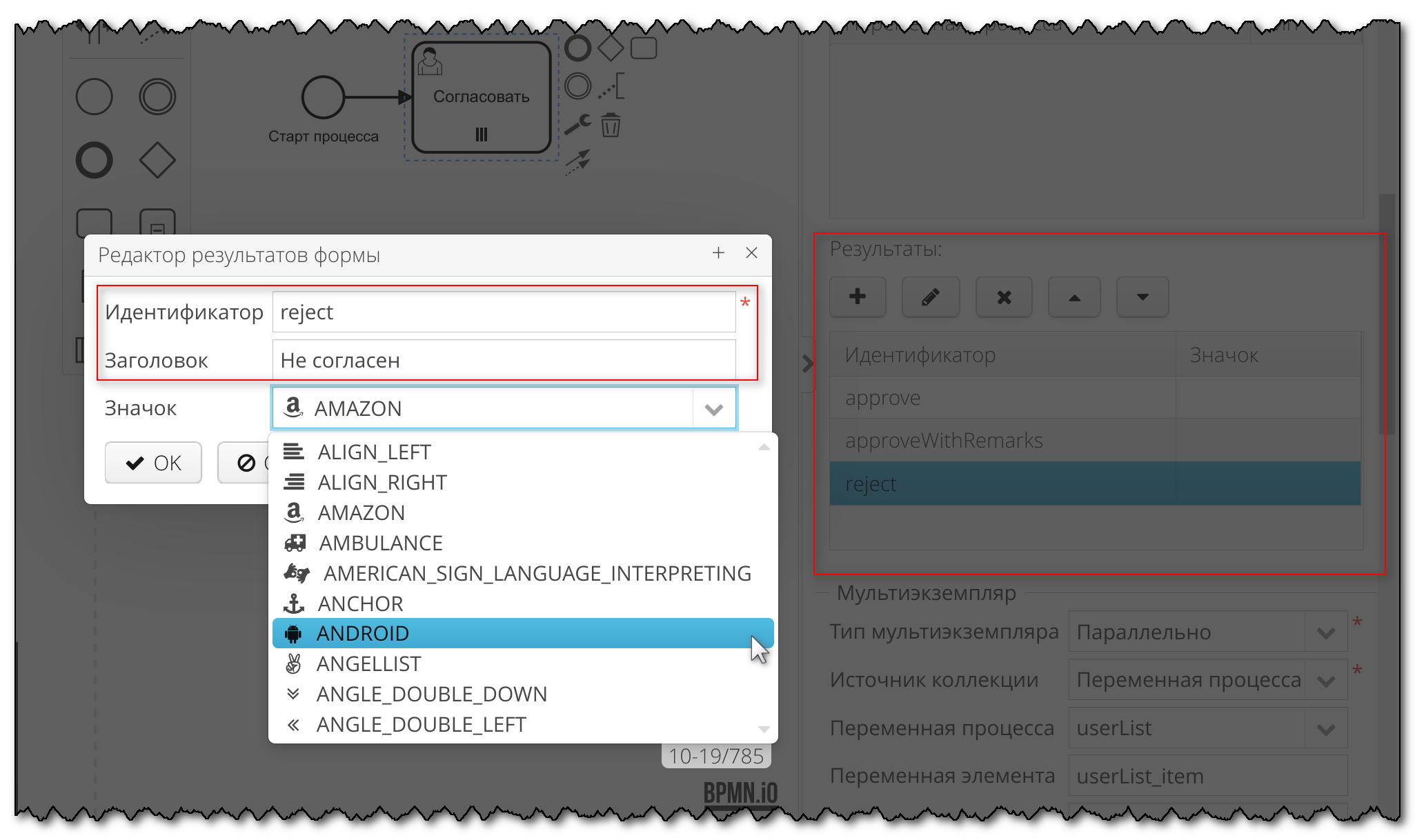The width and height of the screenshot is (1415, 840).
Task: Pick the end event bold circle in palette
Action: 95,160
